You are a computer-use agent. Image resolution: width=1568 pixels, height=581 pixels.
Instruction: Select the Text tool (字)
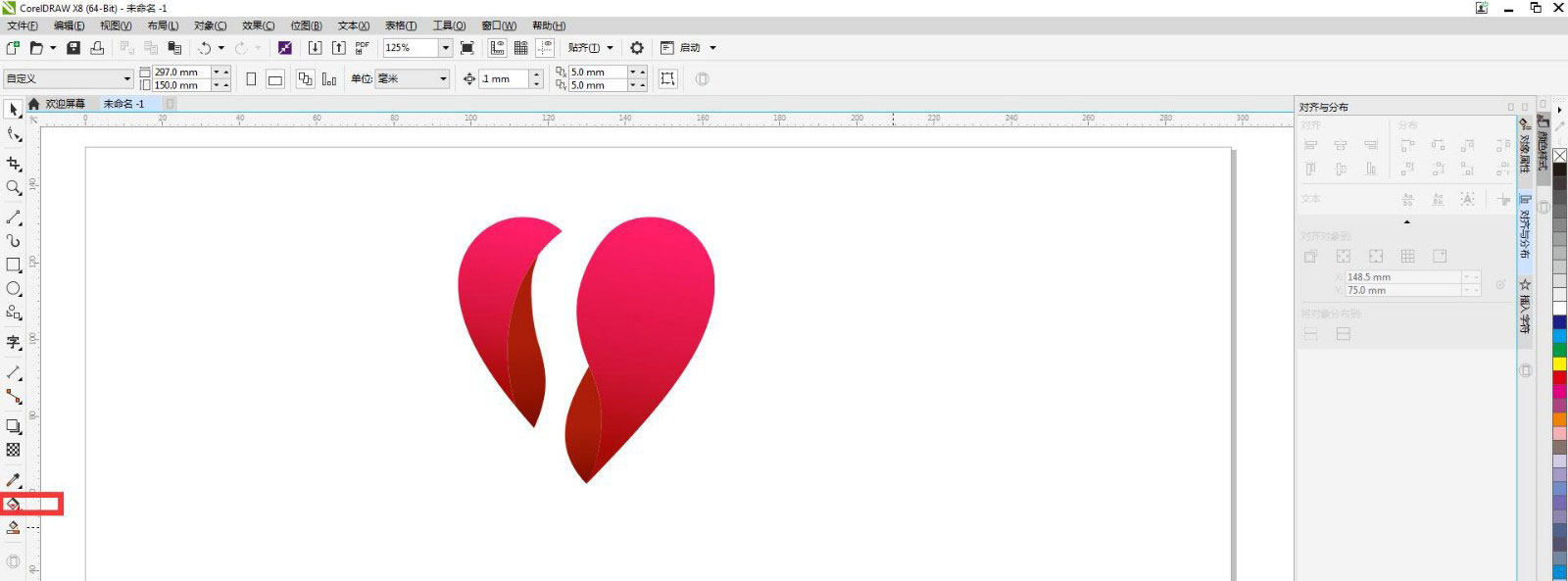tap(14, 342)
